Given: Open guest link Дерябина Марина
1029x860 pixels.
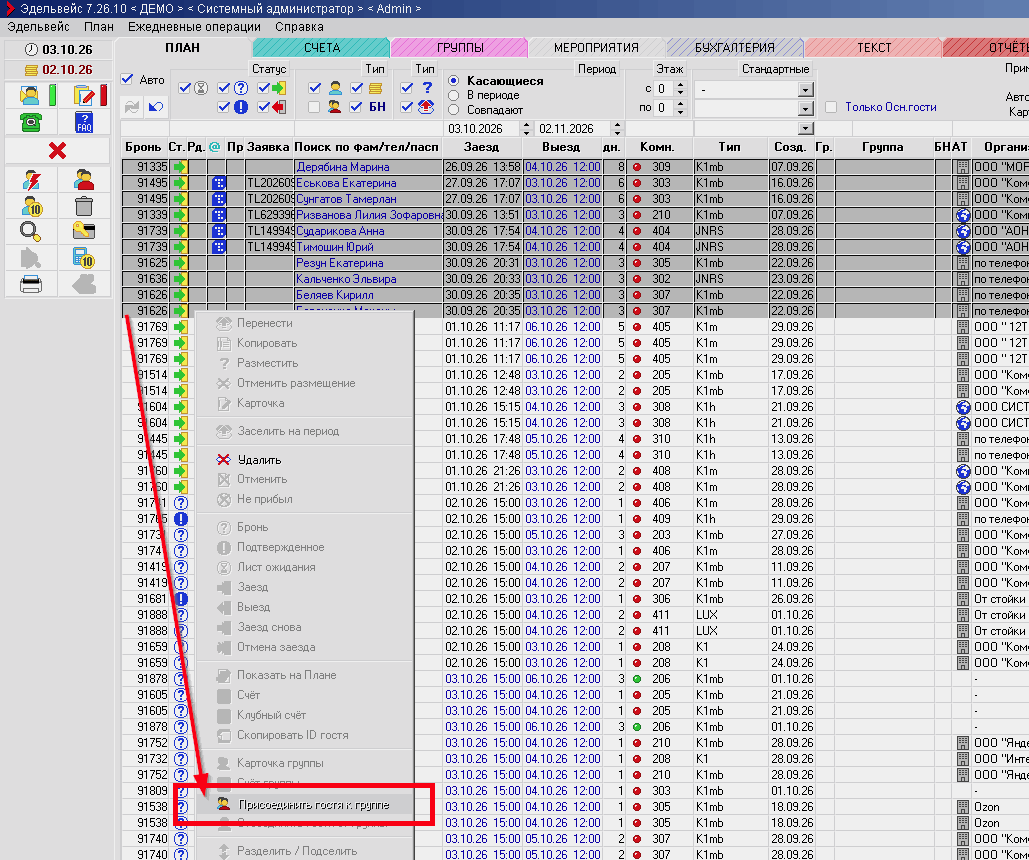Looking at the screenshot, I should click(343, 167).
